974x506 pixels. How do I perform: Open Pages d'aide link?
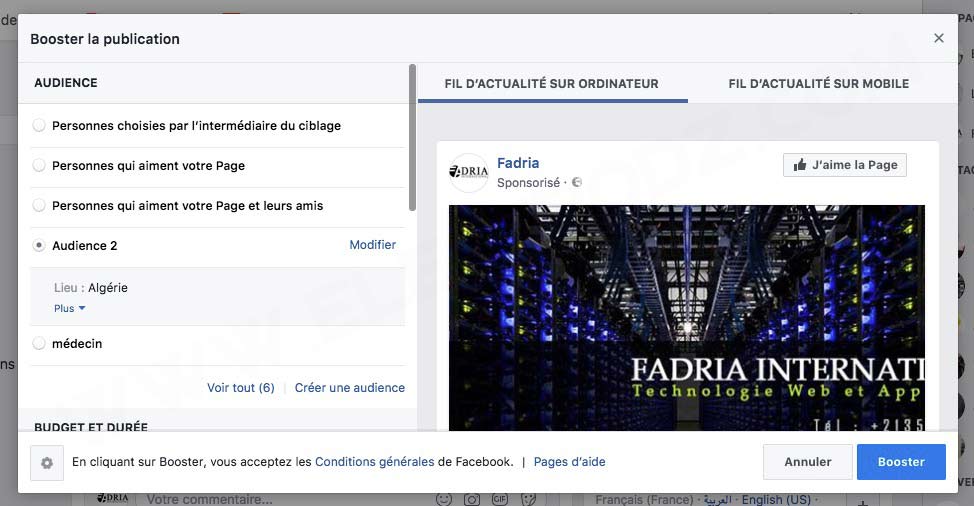pyautogui.click(x=570, y=462)
